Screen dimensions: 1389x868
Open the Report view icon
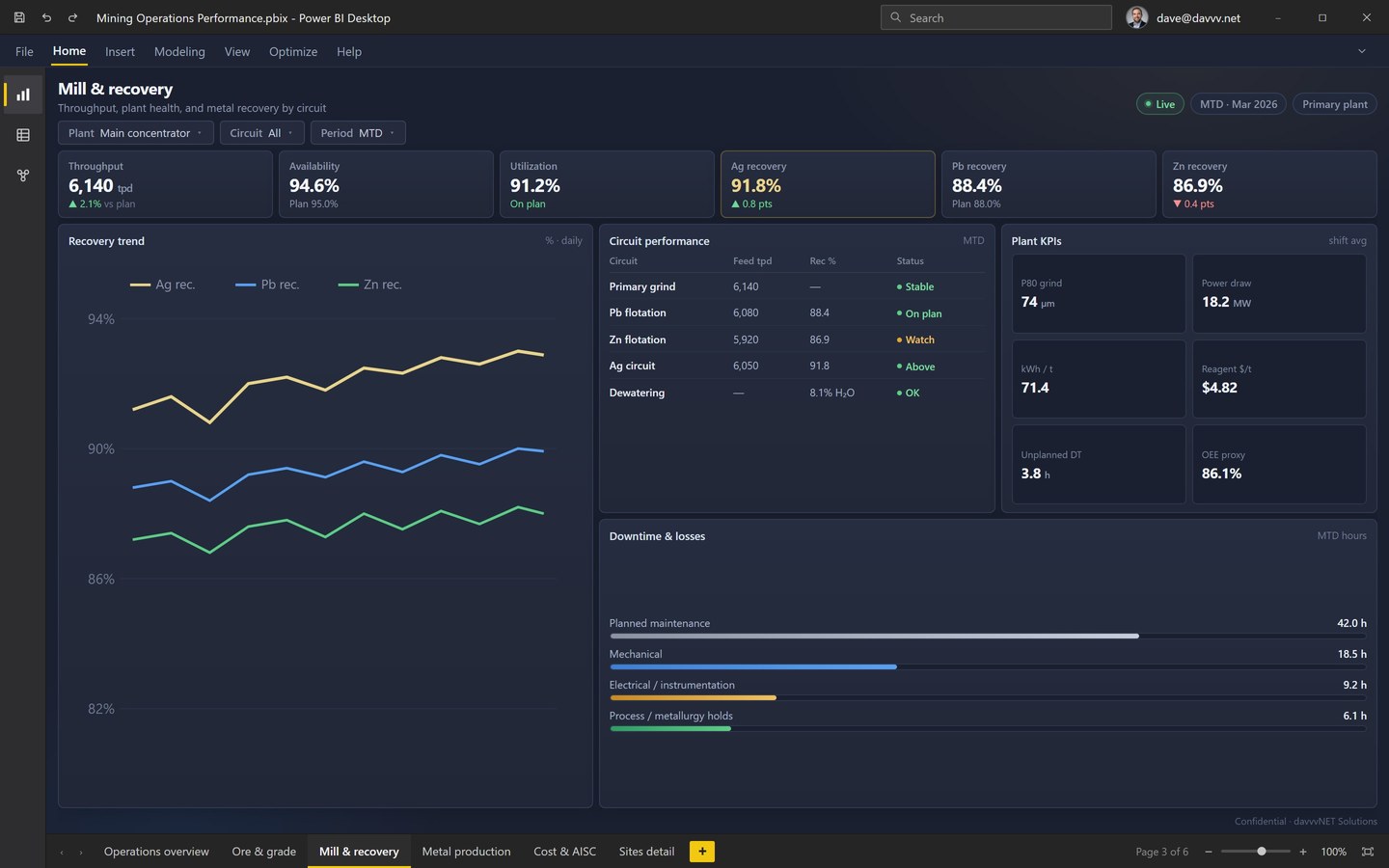(x=23, y=95)
